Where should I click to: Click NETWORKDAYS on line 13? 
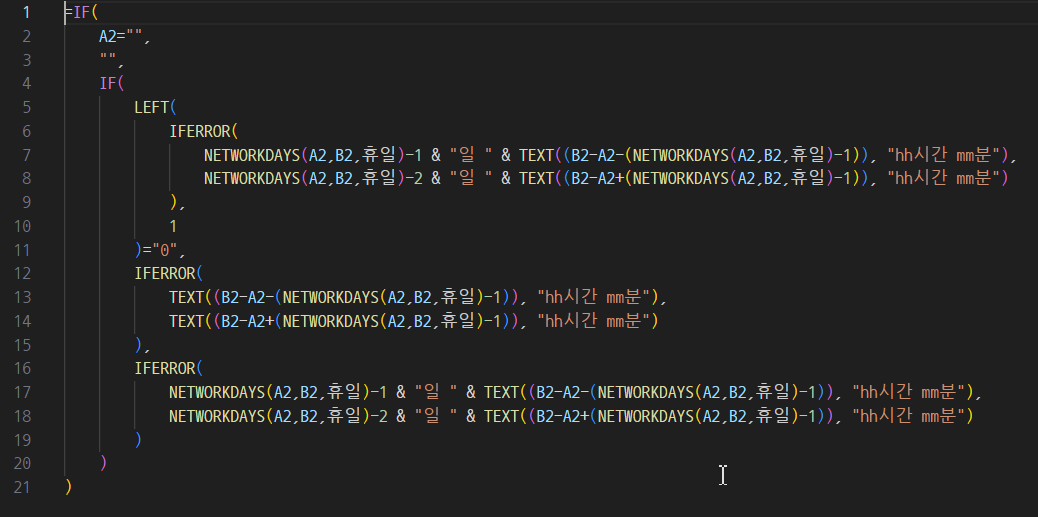click(331, 297)
